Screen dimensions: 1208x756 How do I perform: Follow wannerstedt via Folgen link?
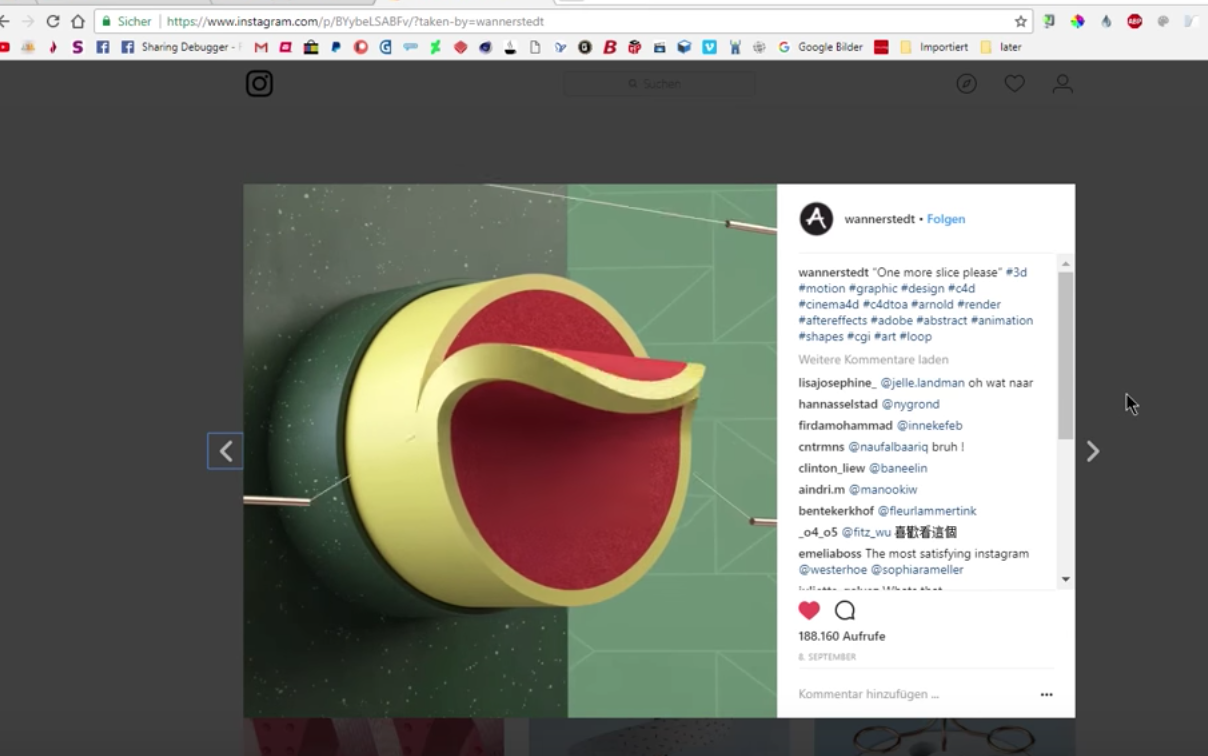pyautogui.click(x=946, y=219)
